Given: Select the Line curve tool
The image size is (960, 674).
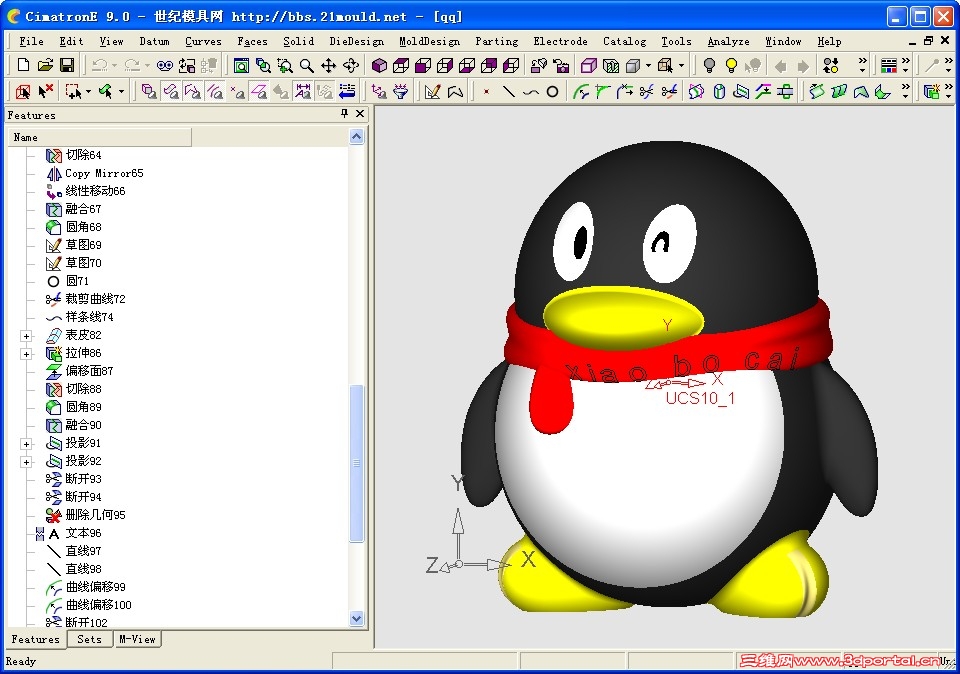Looking at the screenshot, I should pos(508,92).
